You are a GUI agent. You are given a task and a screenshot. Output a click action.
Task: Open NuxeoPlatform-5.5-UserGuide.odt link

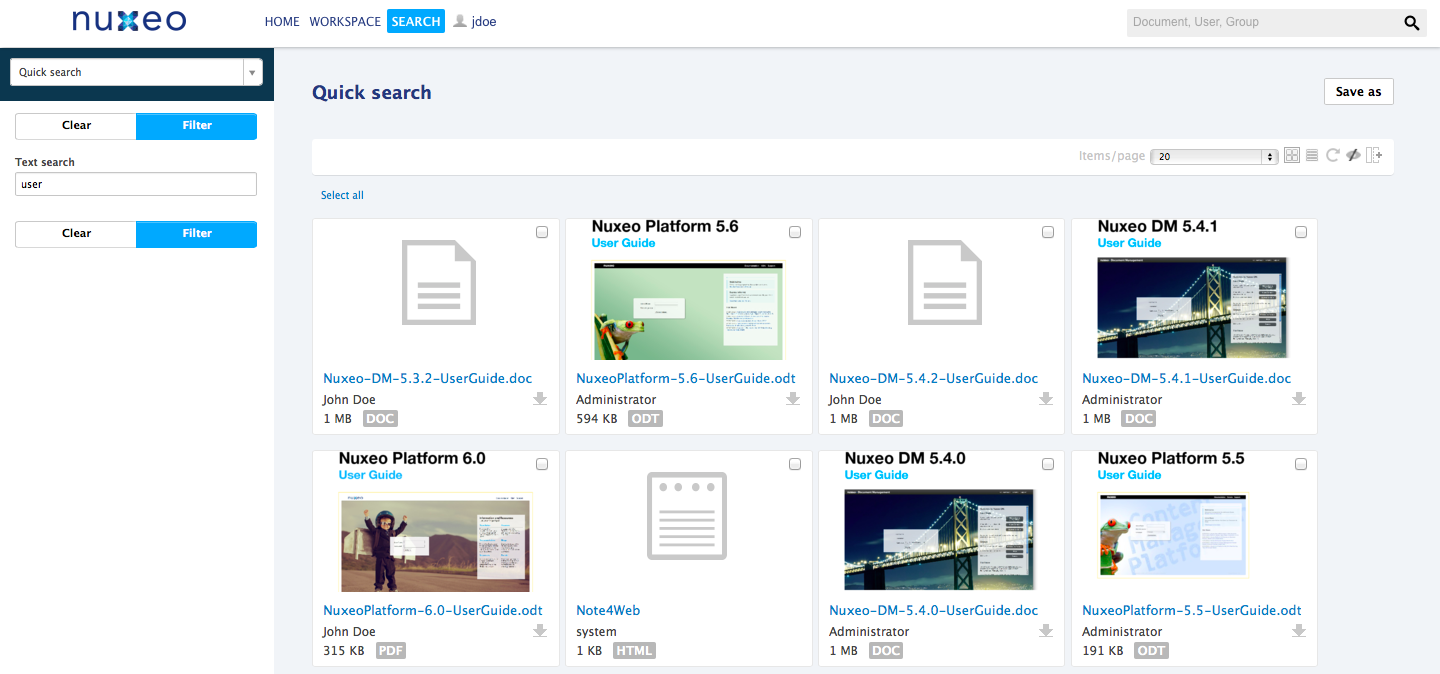coord(1192,610)
